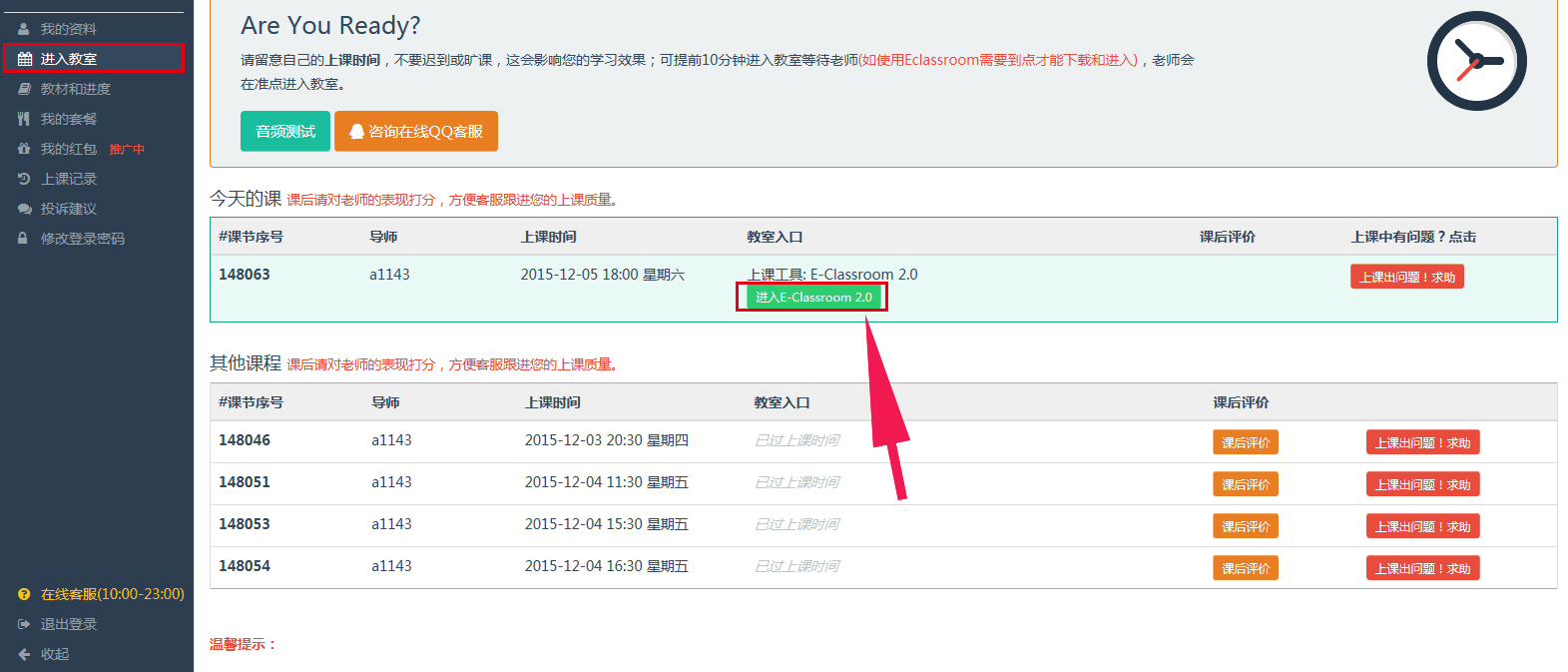Click the chat bubbles icon beside 投诉建议

coord(25,209)
